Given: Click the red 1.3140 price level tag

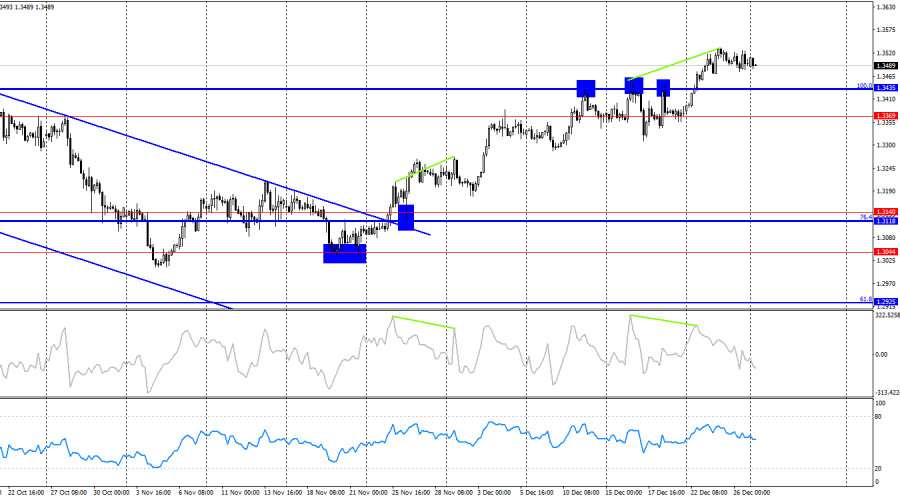Looking at the screenshot, I should tap(886, 212).
